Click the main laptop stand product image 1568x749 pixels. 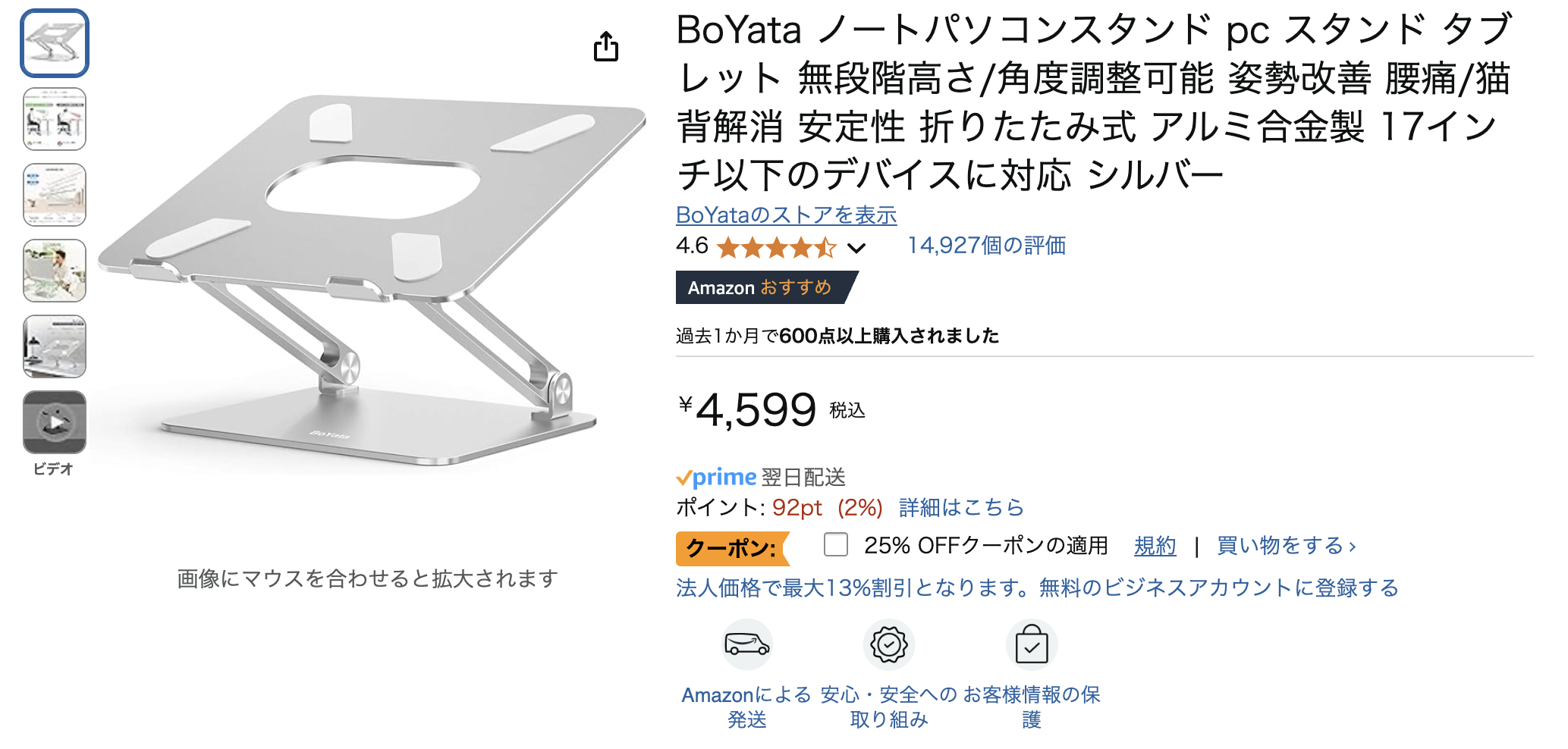click(x=372, y=280)
